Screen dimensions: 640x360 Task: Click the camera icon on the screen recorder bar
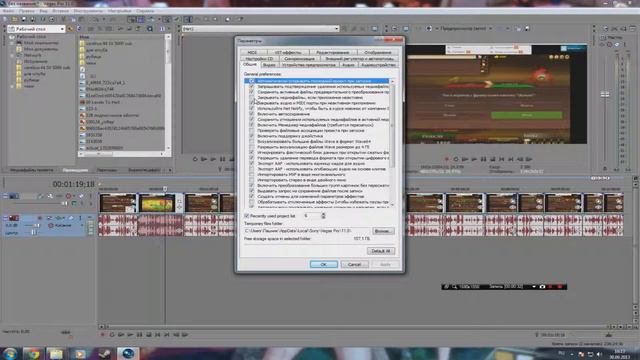(542, 287)
